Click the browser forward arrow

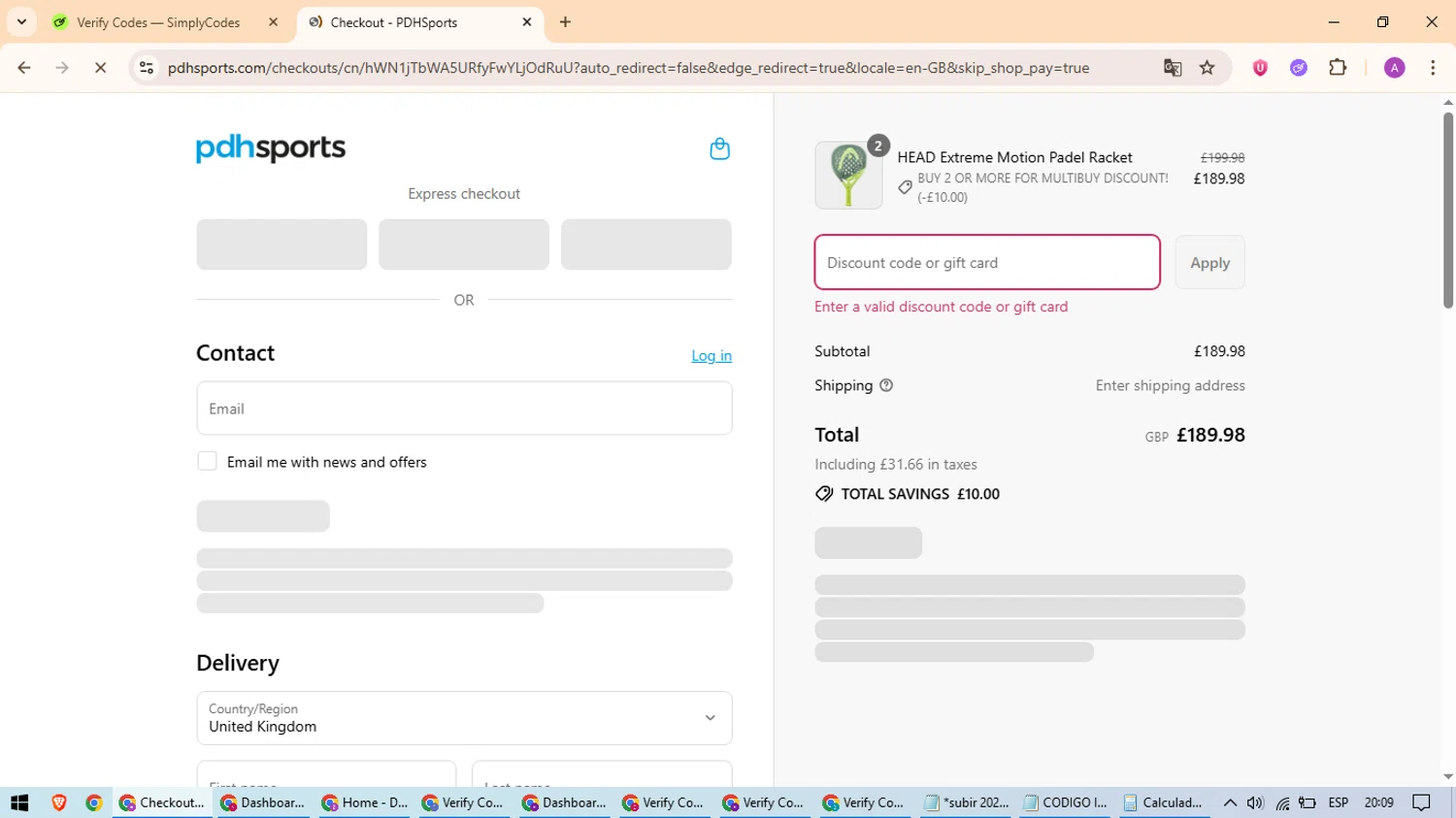click(62, 68)
